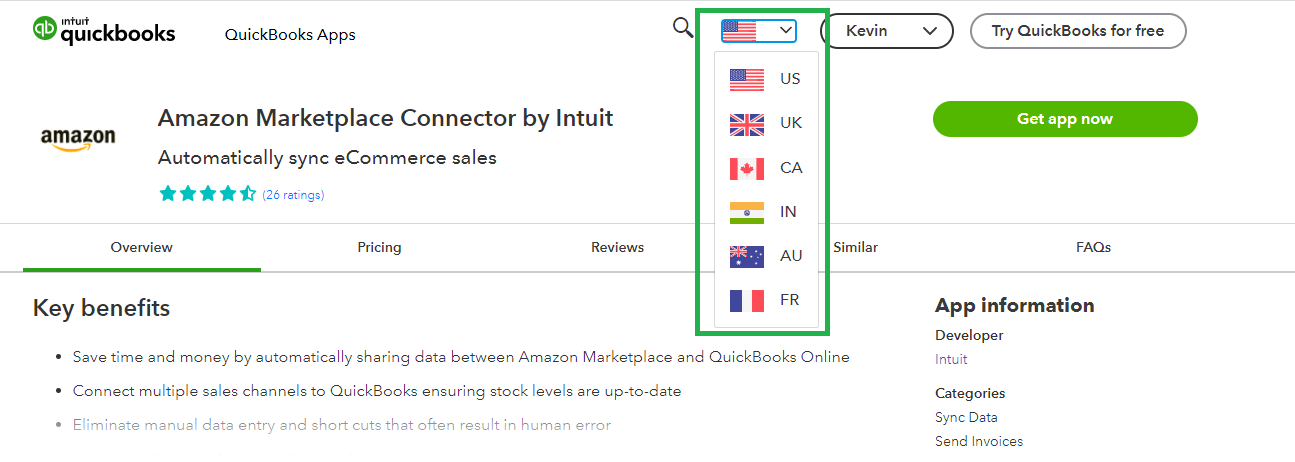Viewport: 1295px width, 462px height.
Task: Select the US flag option
Action: click(765, 79)
